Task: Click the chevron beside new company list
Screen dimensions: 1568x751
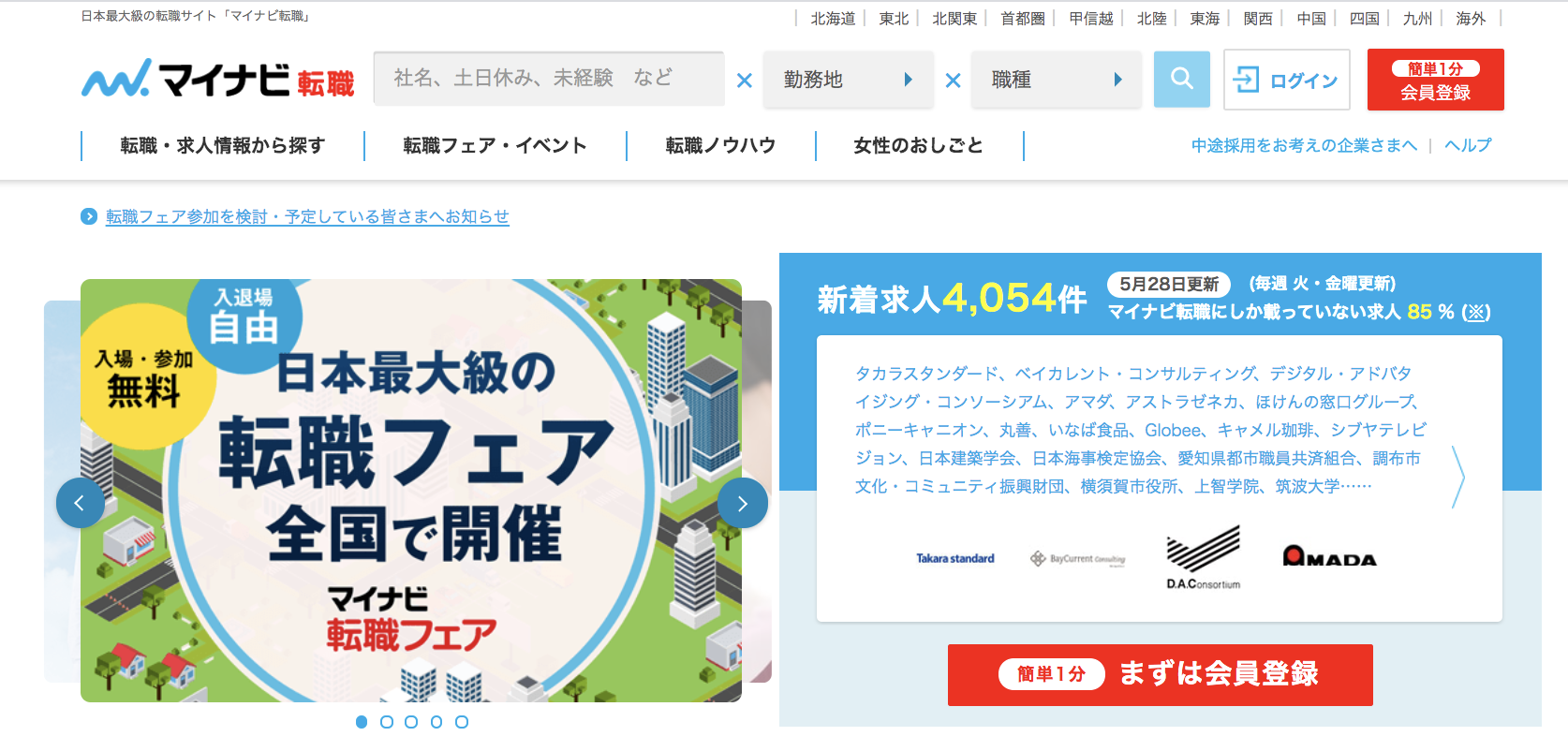Action: tap(1457, 477)
